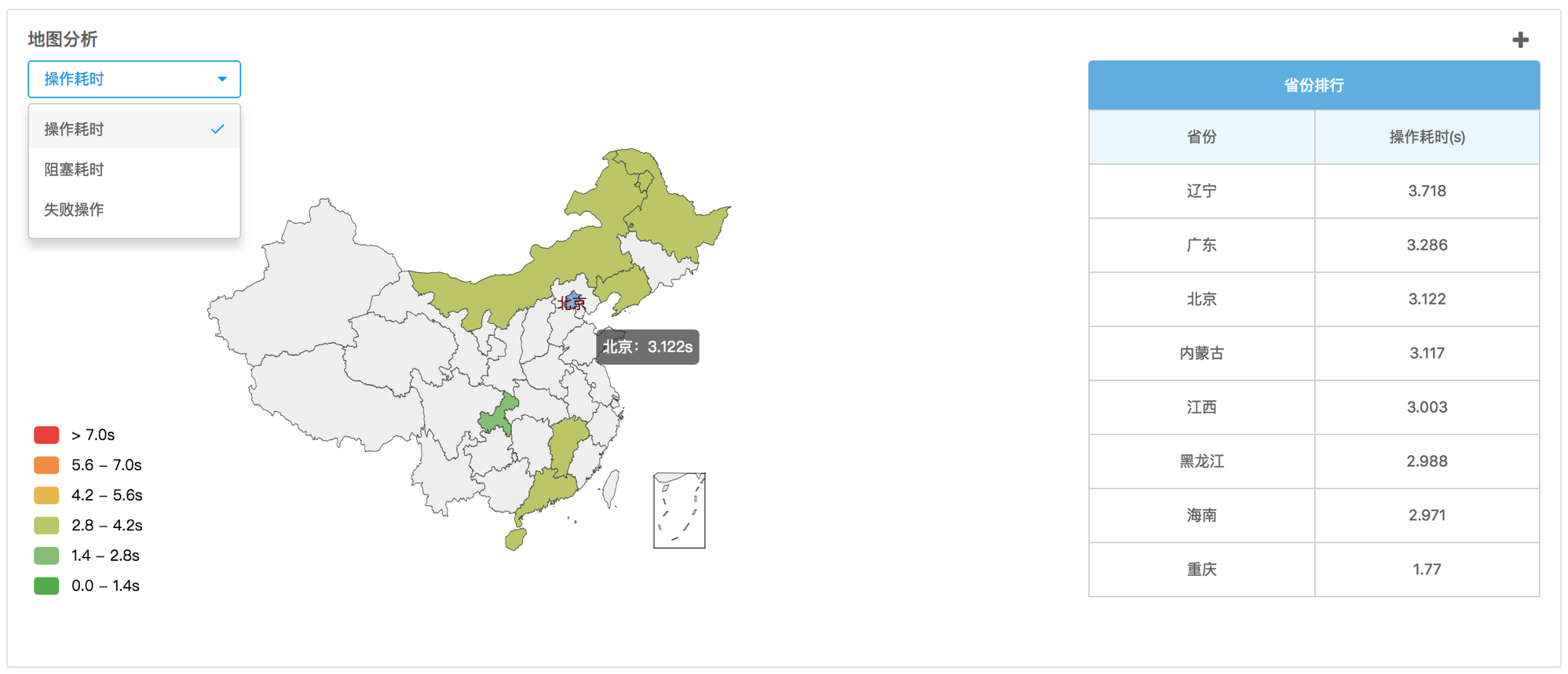Select the 辽宁 row in ranking table
1568x674 pixels.
coord(1201,191)
